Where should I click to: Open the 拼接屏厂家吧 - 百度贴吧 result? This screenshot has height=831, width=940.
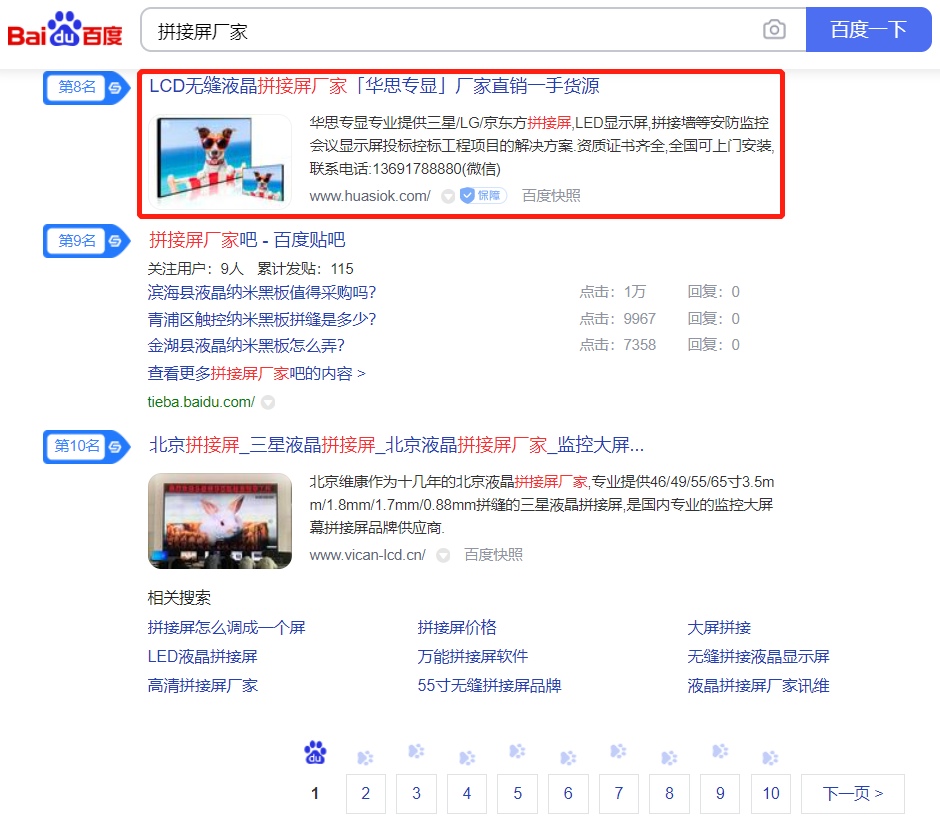point(247,240)
